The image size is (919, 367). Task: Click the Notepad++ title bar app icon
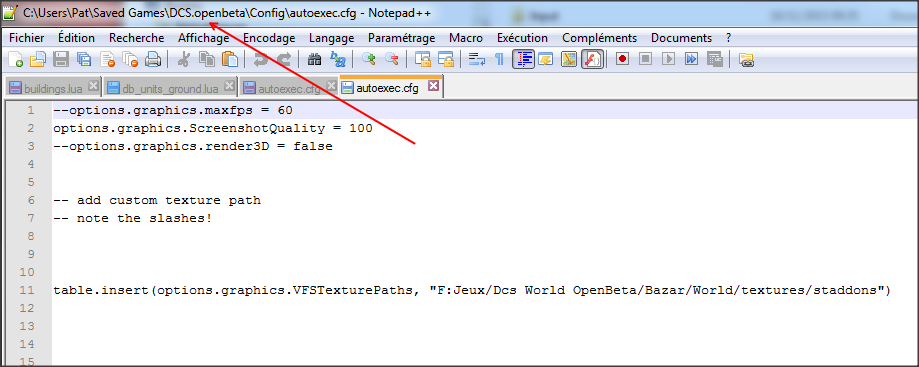[x=10, y=12]
